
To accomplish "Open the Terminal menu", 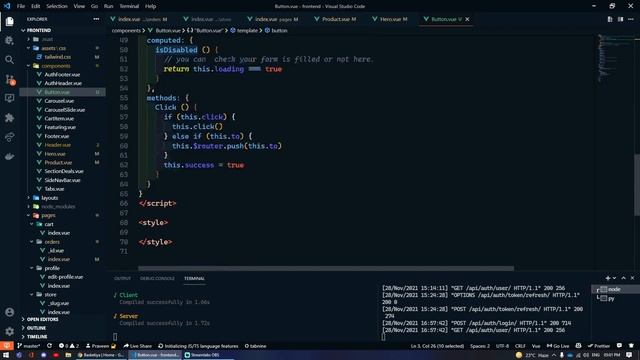I will pyautogui.click(x=129, y=6).
